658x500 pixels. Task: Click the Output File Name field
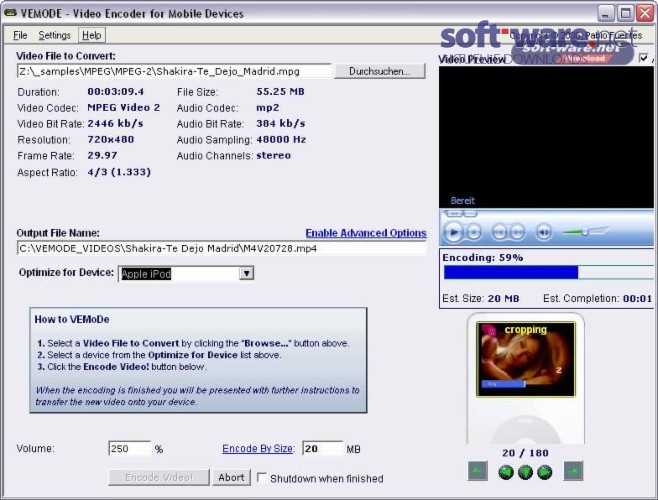222,249
